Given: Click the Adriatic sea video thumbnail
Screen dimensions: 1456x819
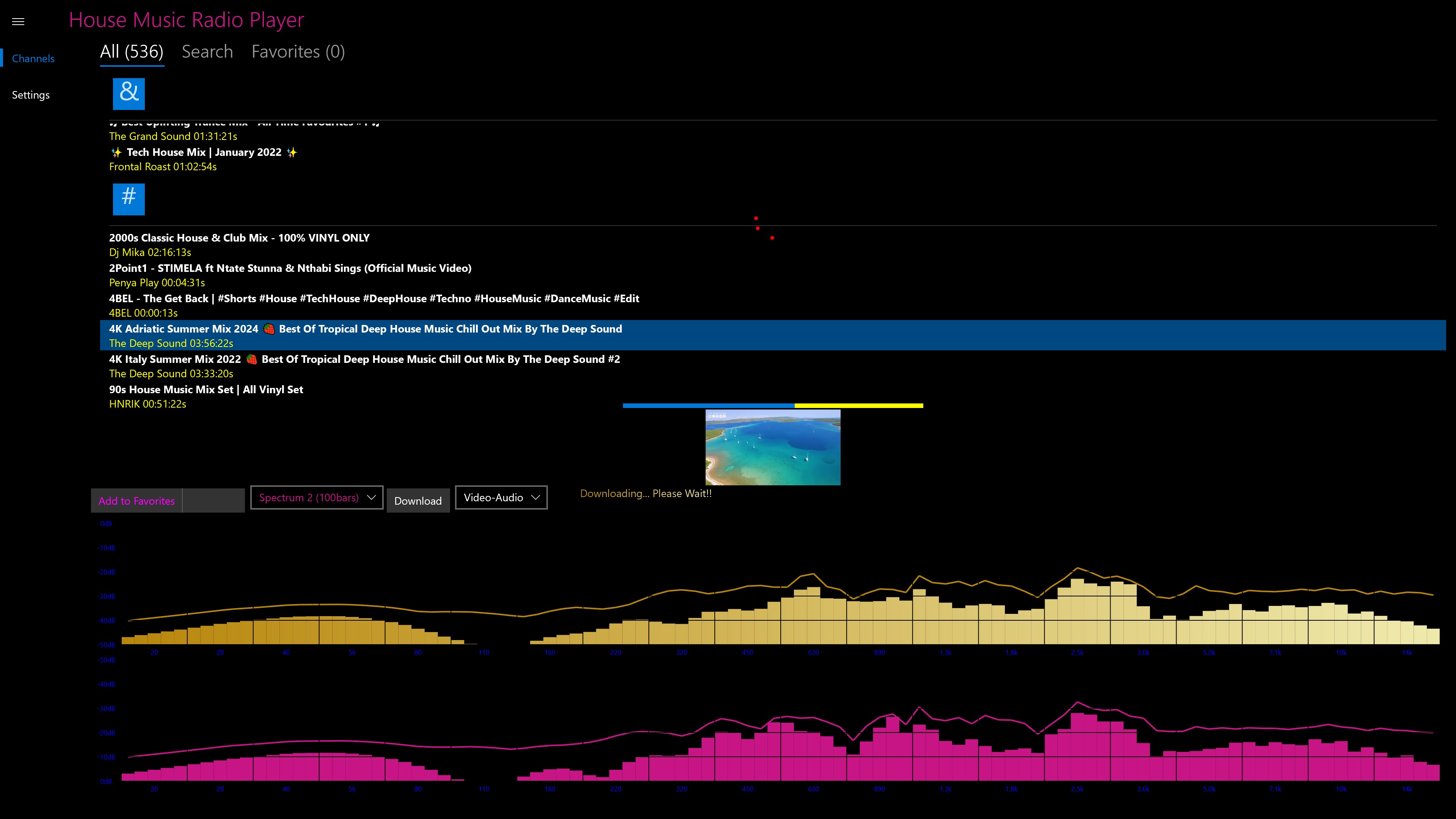Looking at the screenshot, I should (773, 447).
